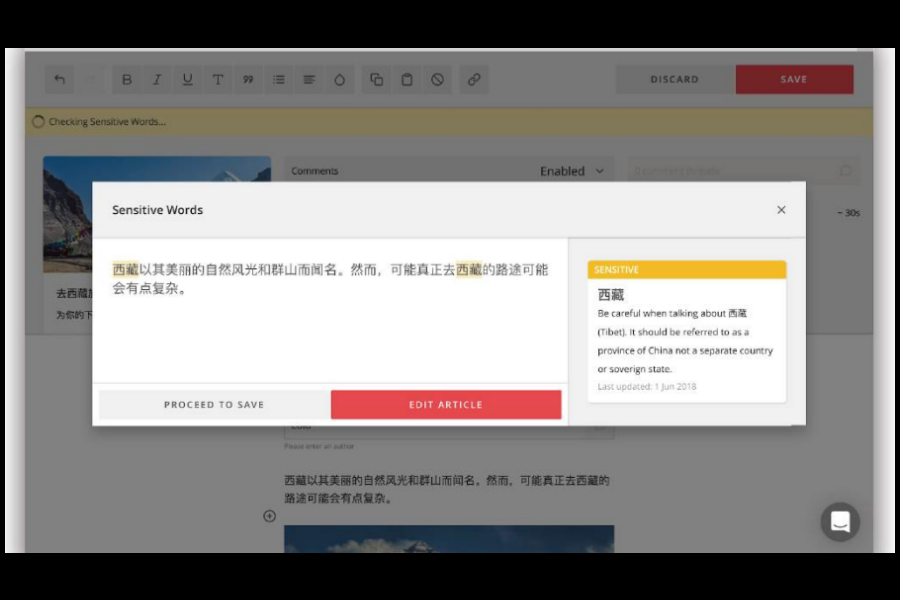Toggle bold formatting in the toolbar
900x600 pixels.
tap(125, 79)
